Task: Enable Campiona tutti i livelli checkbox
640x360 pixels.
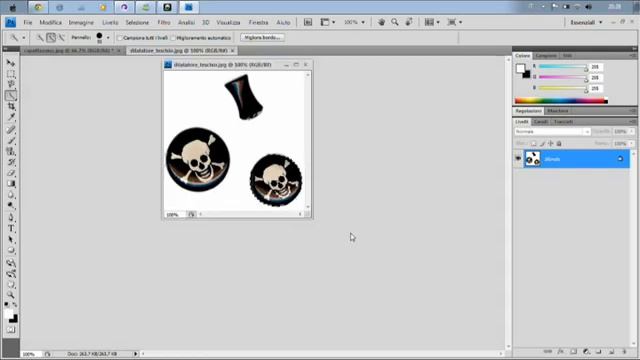Action: [x=120, y=38]
